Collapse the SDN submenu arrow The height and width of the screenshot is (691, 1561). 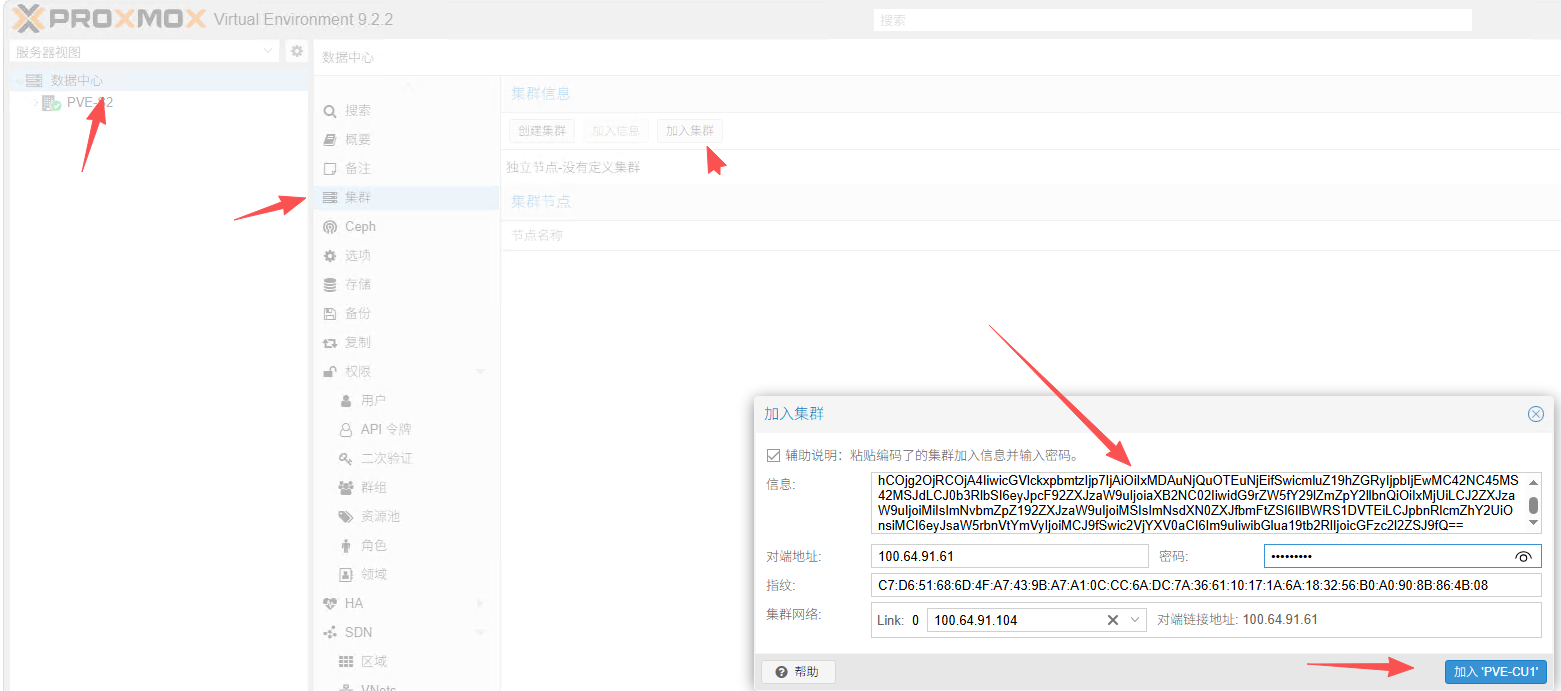pyautogui.click(x=481, y=632)
